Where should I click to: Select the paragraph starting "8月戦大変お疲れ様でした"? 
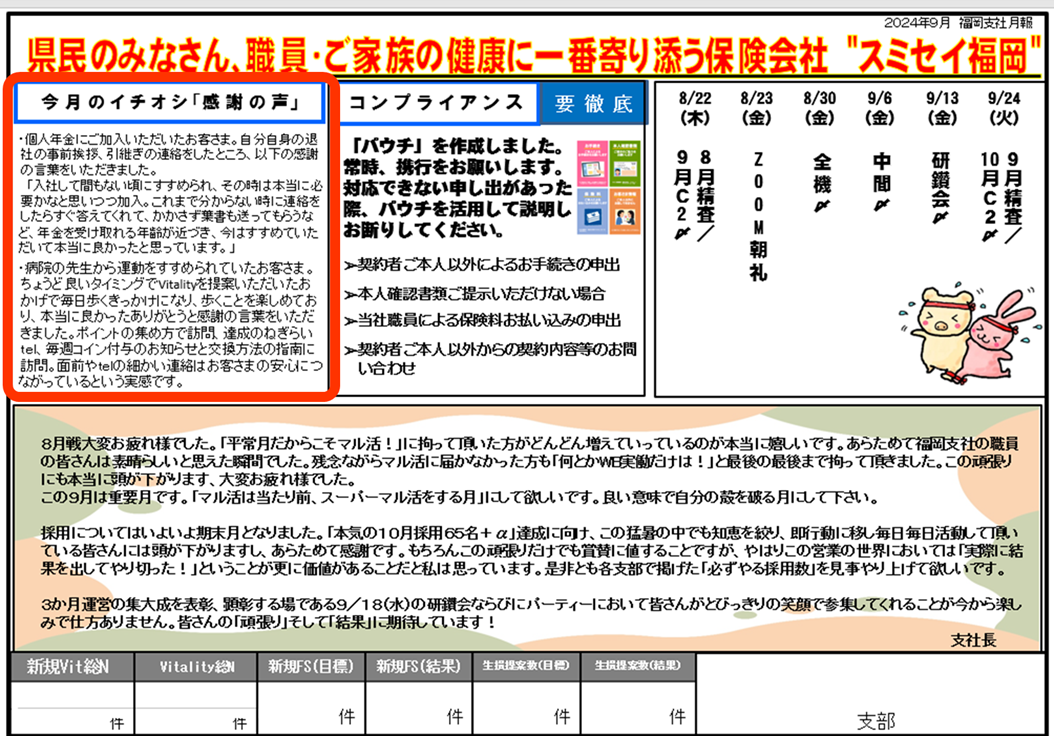[530, 462]
